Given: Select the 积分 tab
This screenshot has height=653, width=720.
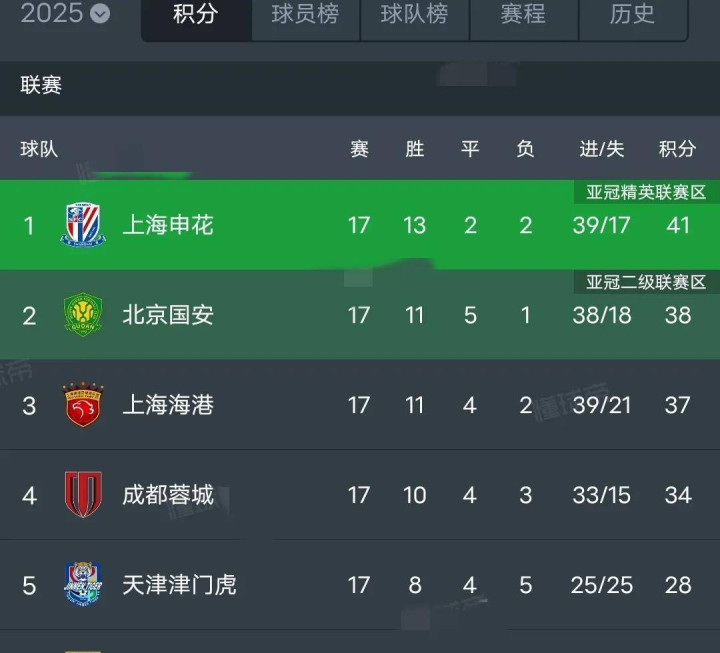Looking at the screenshot, I should click(196, 15).
